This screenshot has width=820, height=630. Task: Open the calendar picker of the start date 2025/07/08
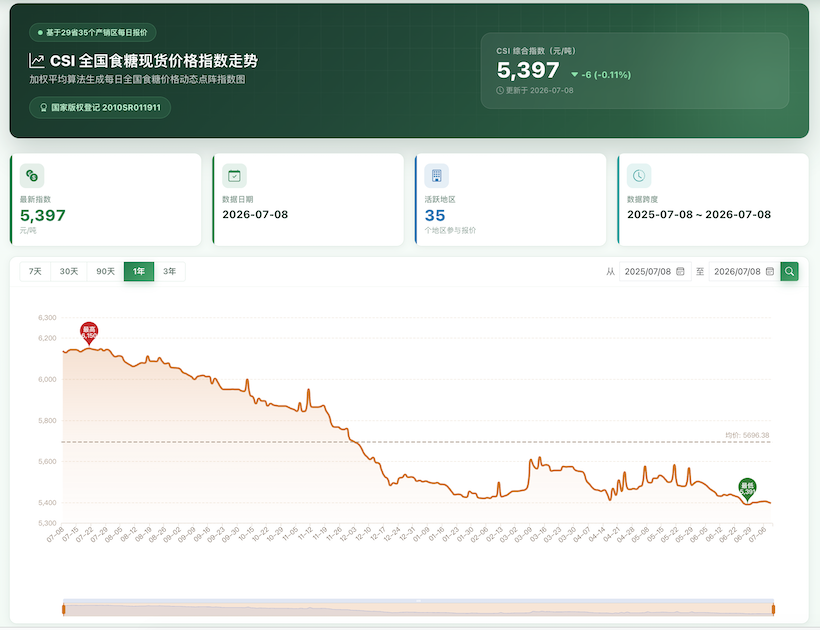point(680,271)
